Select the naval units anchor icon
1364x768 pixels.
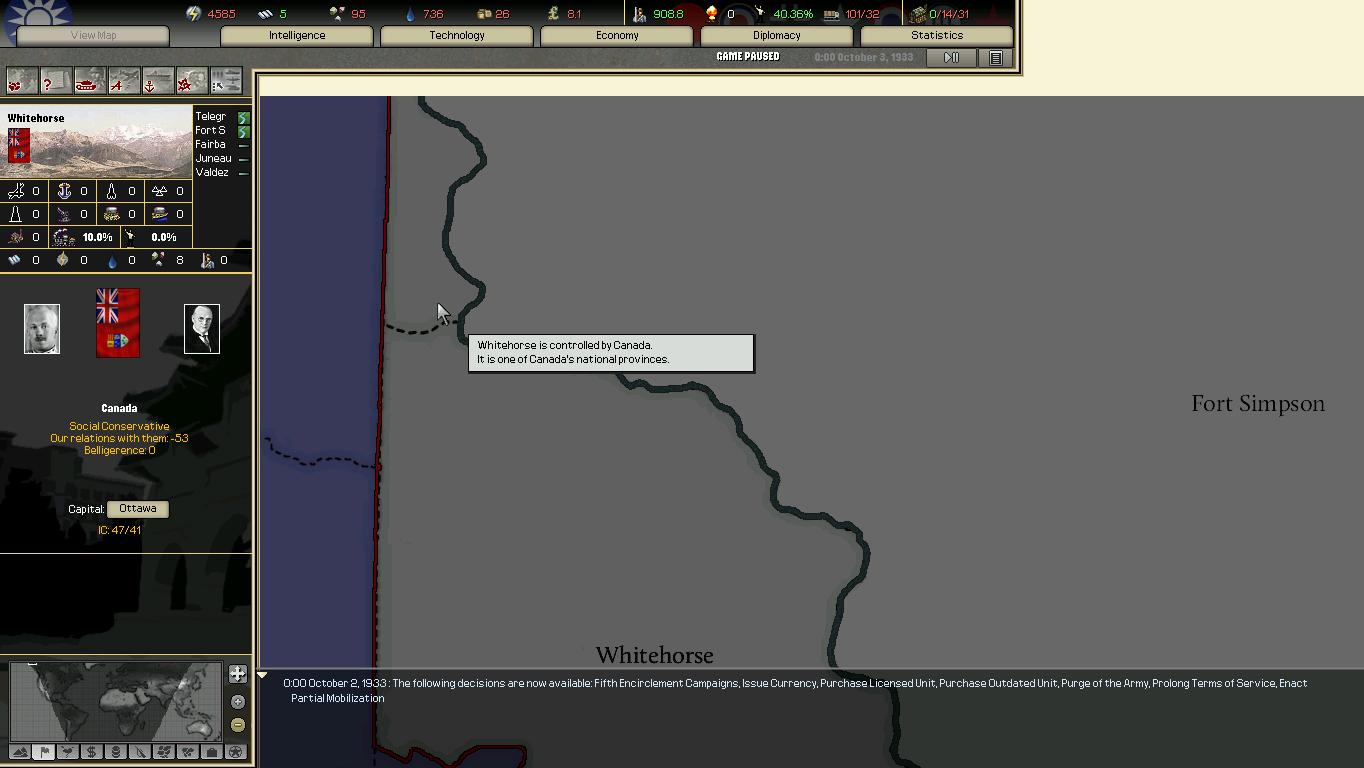point(157,81)
